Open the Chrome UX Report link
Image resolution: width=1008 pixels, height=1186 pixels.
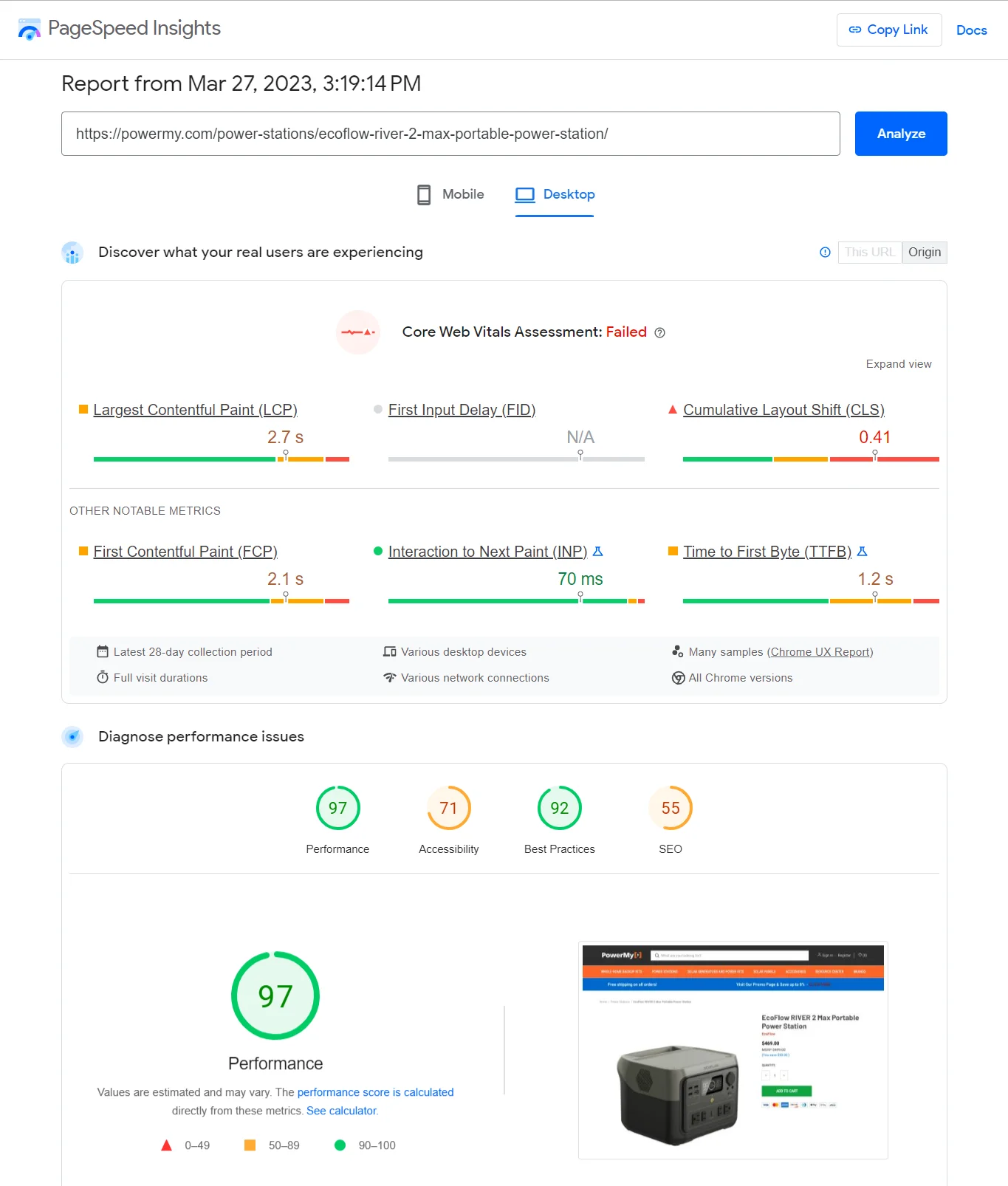coord(821,652)
